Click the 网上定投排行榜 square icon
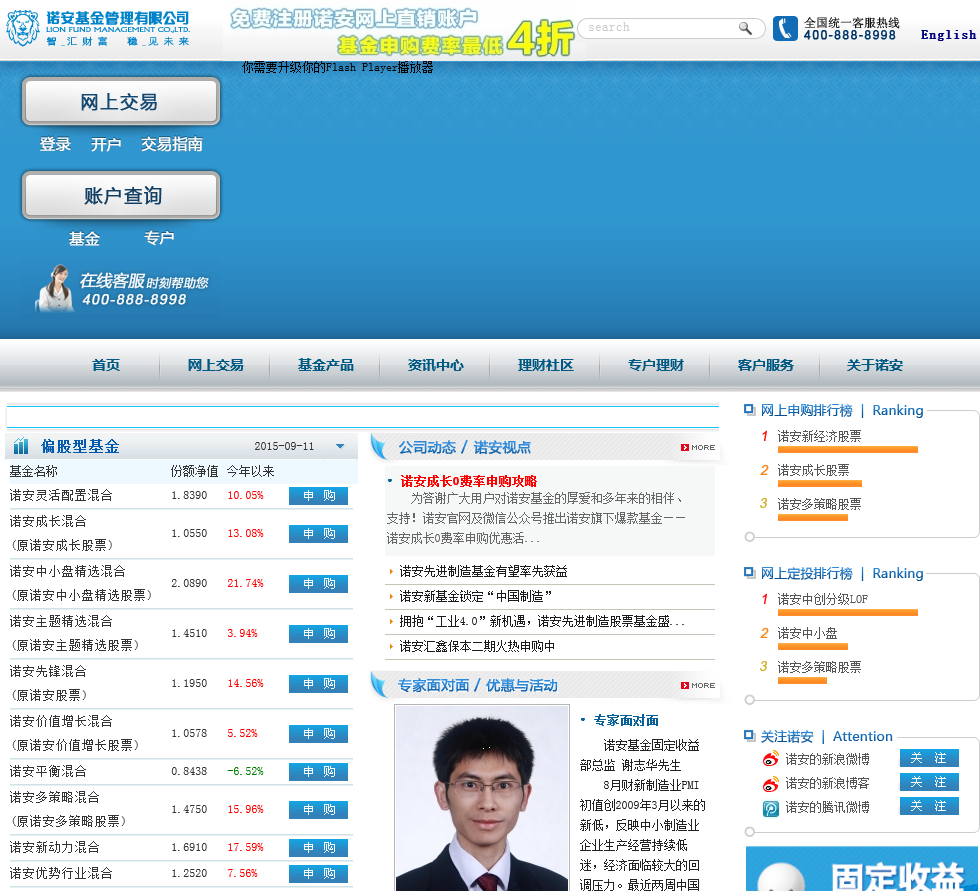980x891 pixels. point(749,572)
